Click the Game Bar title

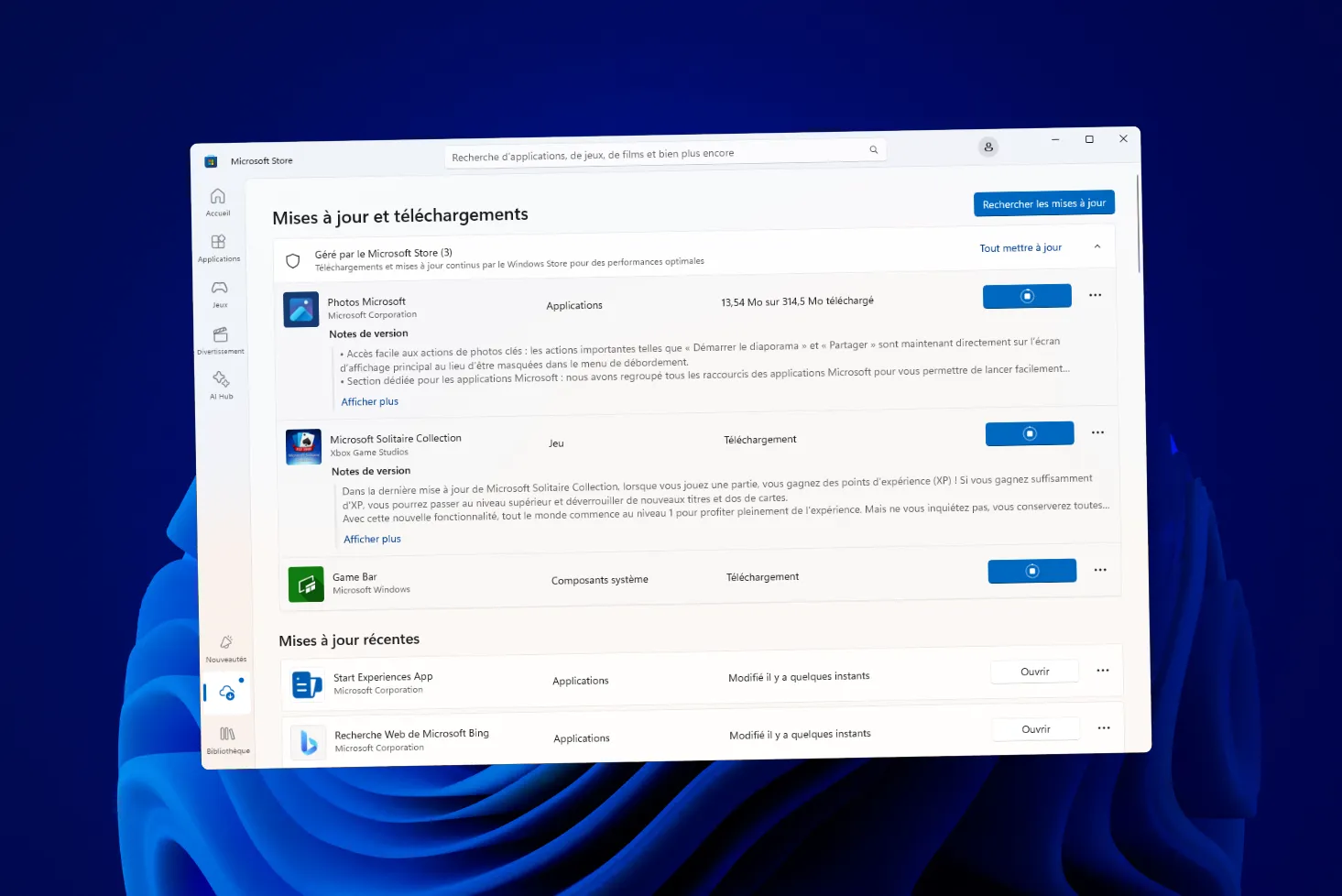tap(355, 577)
